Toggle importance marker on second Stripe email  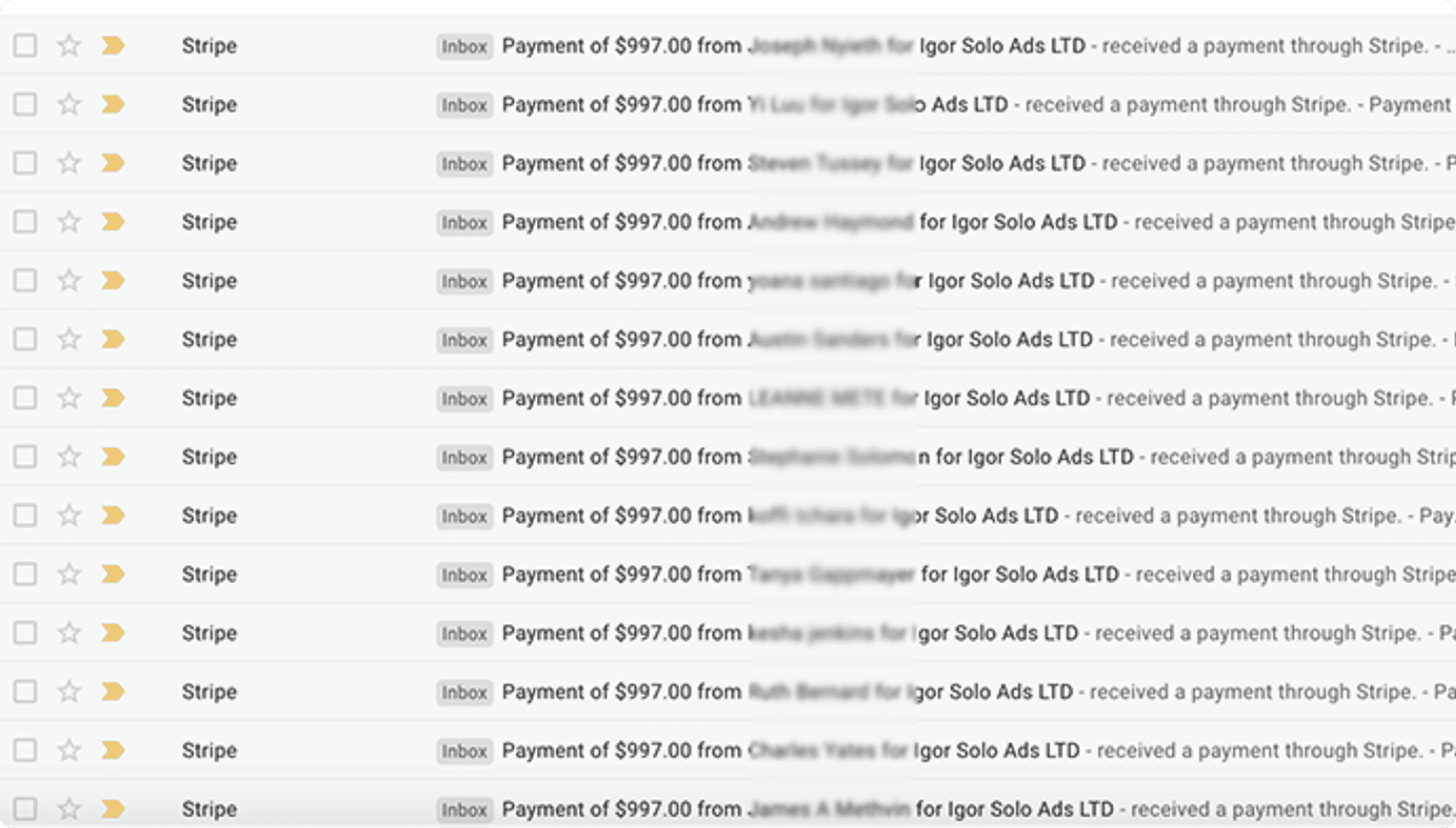(113, 104)
